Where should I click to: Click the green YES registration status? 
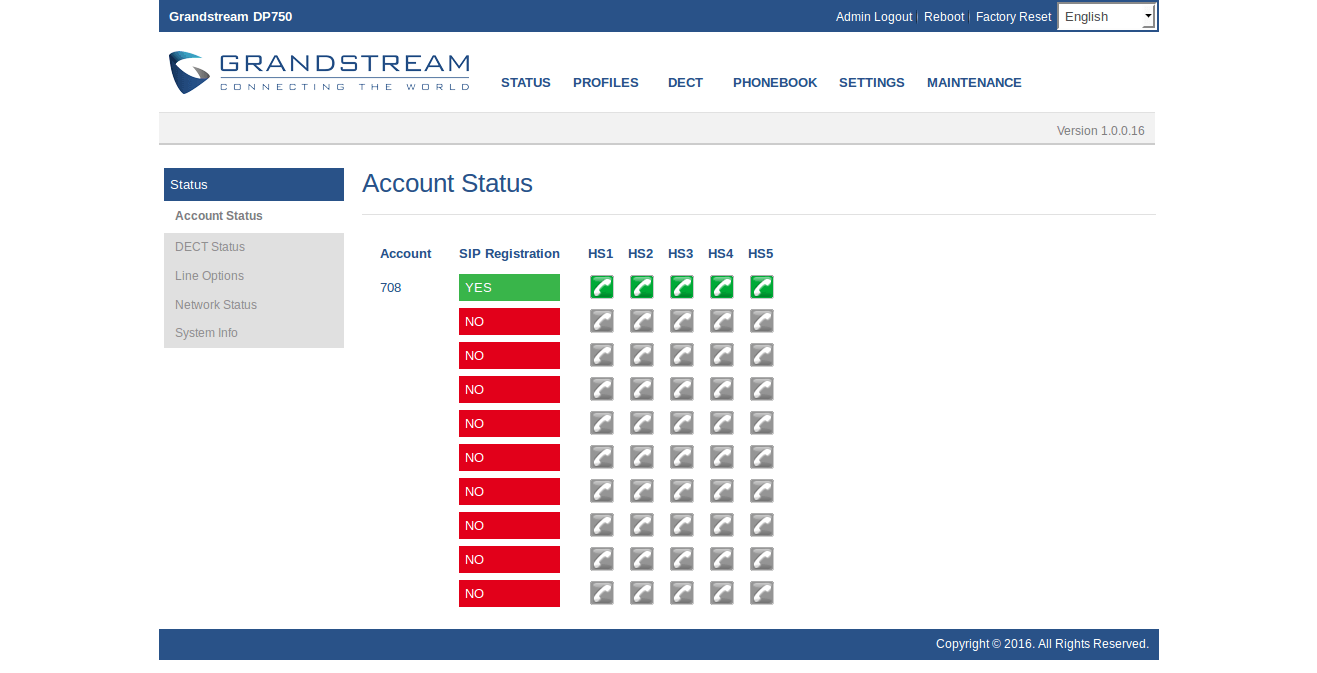[x=509, y=287]
